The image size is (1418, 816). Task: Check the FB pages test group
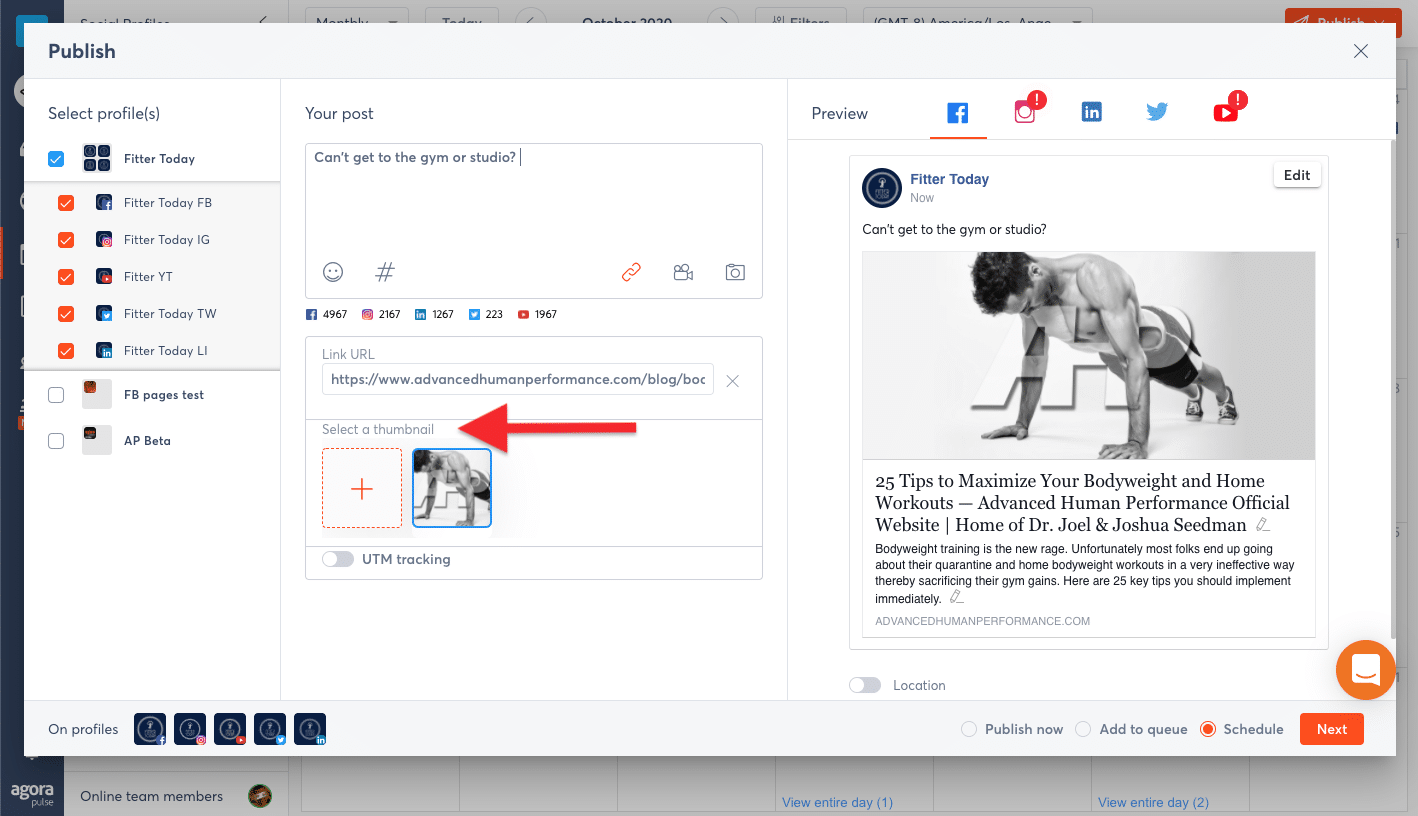point(56,395)
